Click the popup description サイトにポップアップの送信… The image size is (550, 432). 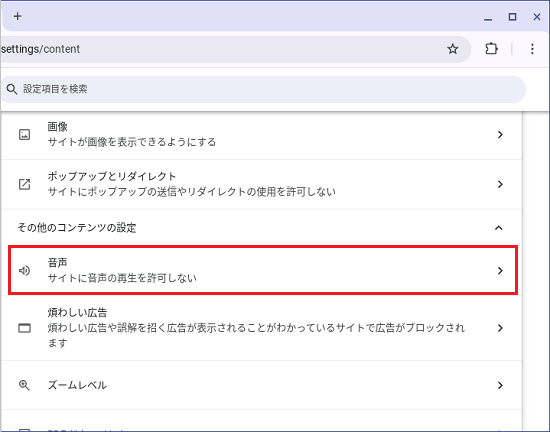pos(192,192)
